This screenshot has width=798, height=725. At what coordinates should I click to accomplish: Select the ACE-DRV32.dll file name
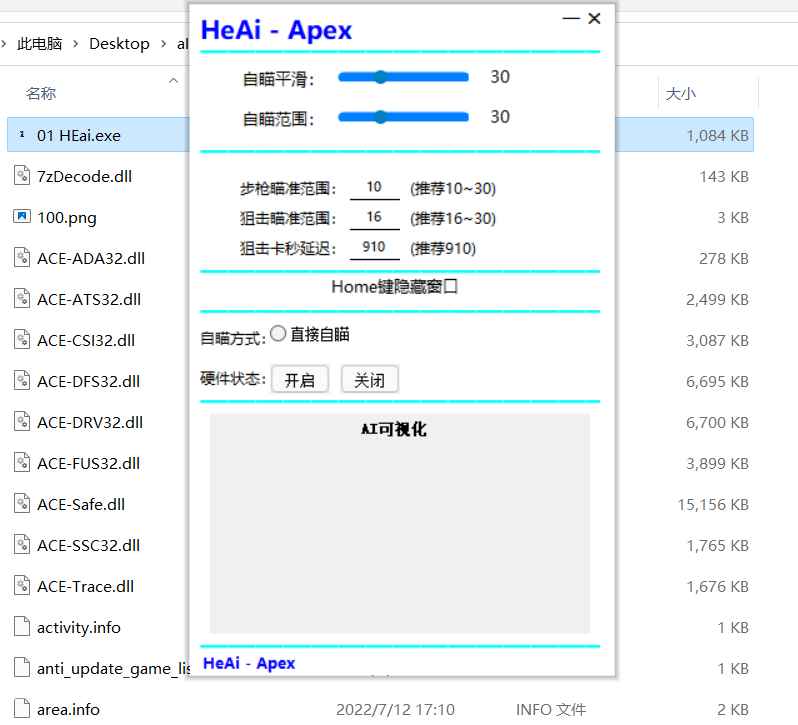pyautogui.click(x=90, y=423)
